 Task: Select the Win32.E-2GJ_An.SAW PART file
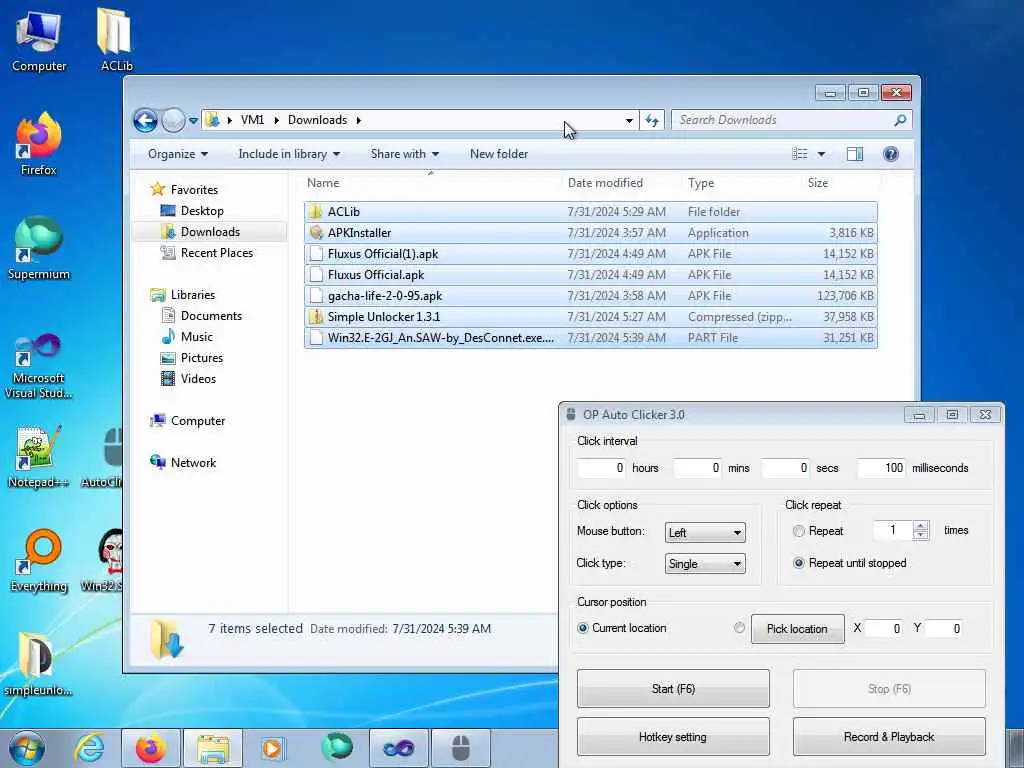[590, 338]
